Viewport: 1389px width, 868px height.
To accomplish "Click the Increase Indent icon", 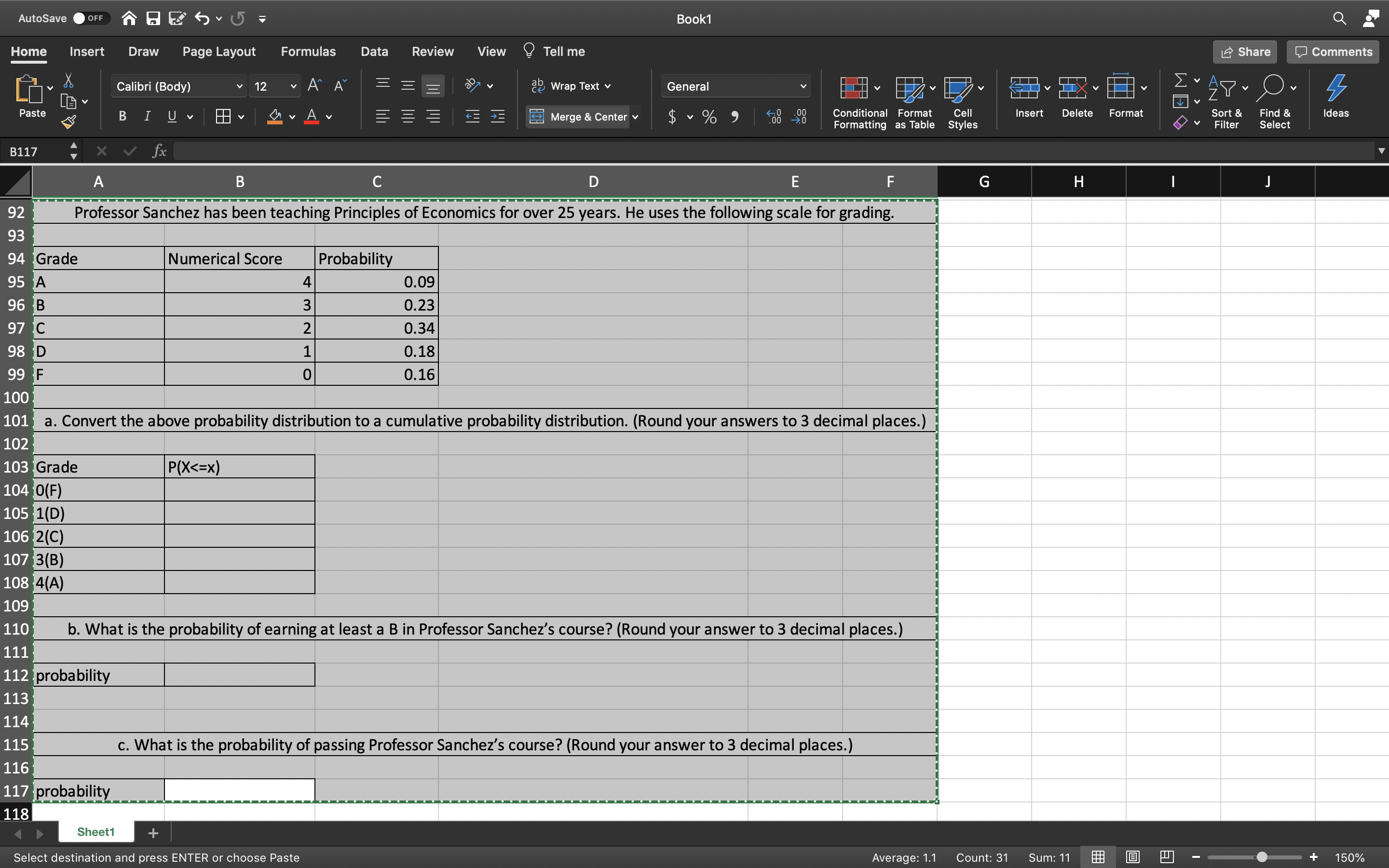I will pyautogui.click(x=498, y=117).
